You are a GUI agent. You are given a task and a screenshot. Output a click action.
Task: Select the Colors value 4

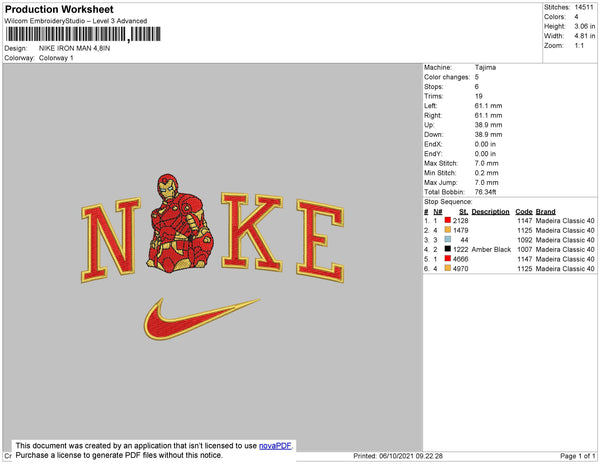click(x=576, y=17)
